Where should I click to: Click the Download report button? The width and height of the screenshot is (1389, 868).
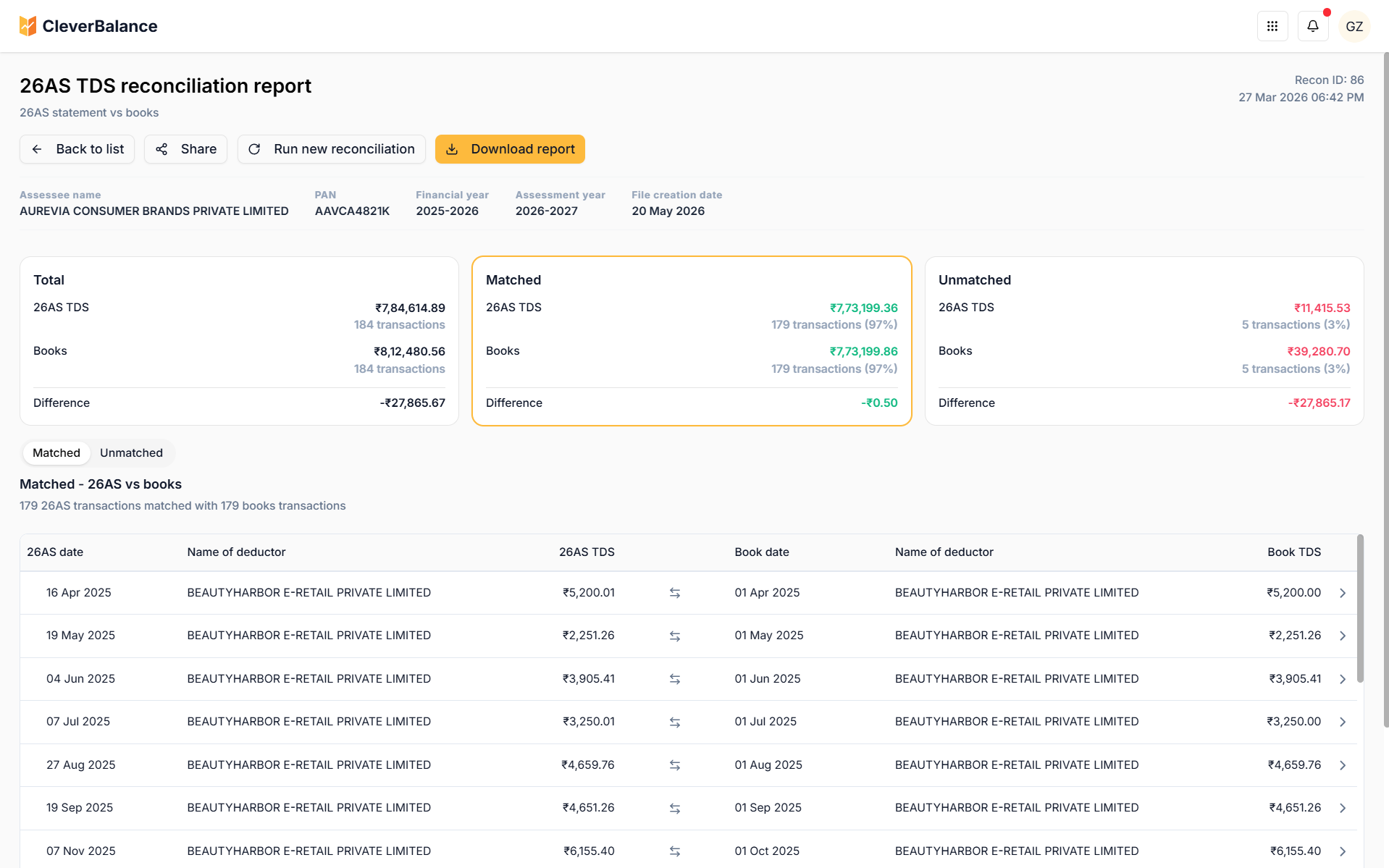(x=510, y=149)
